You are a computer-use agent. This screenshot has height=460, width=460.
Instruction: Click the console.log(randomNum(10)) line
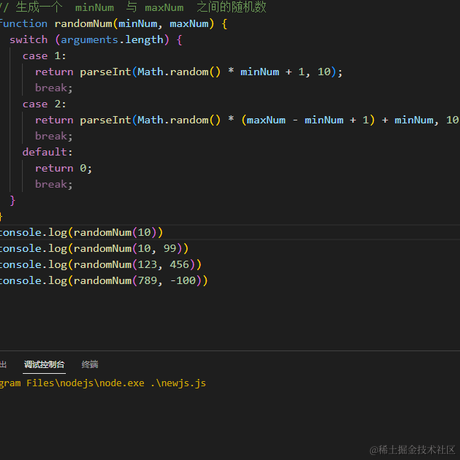tap(81, 232)
